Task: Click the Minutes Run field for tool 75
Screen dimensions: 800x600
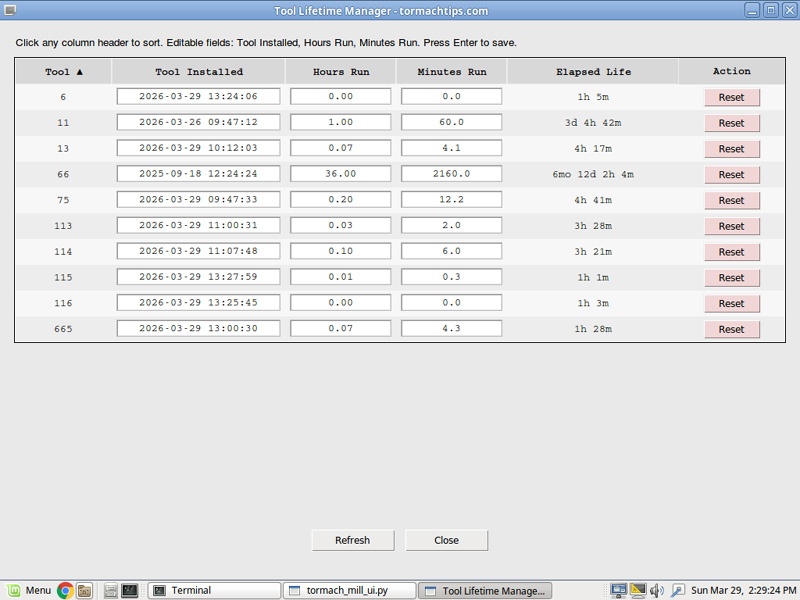Action: click(451, 200)
